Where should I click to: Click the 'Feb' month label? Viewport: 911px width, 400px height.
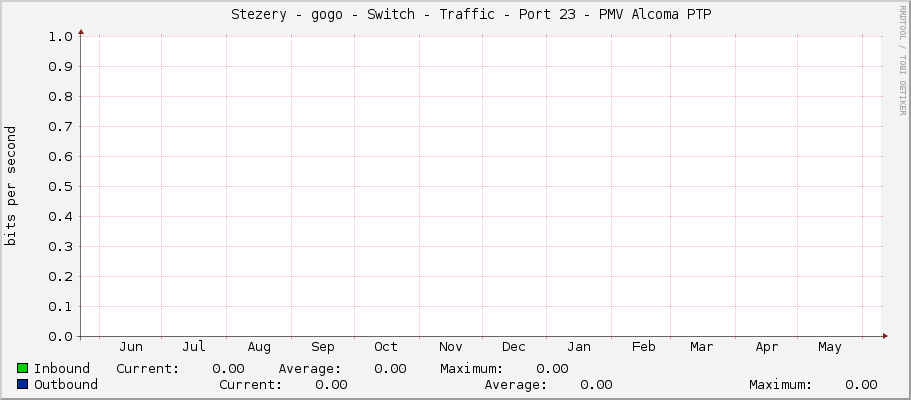click(643, 347)
